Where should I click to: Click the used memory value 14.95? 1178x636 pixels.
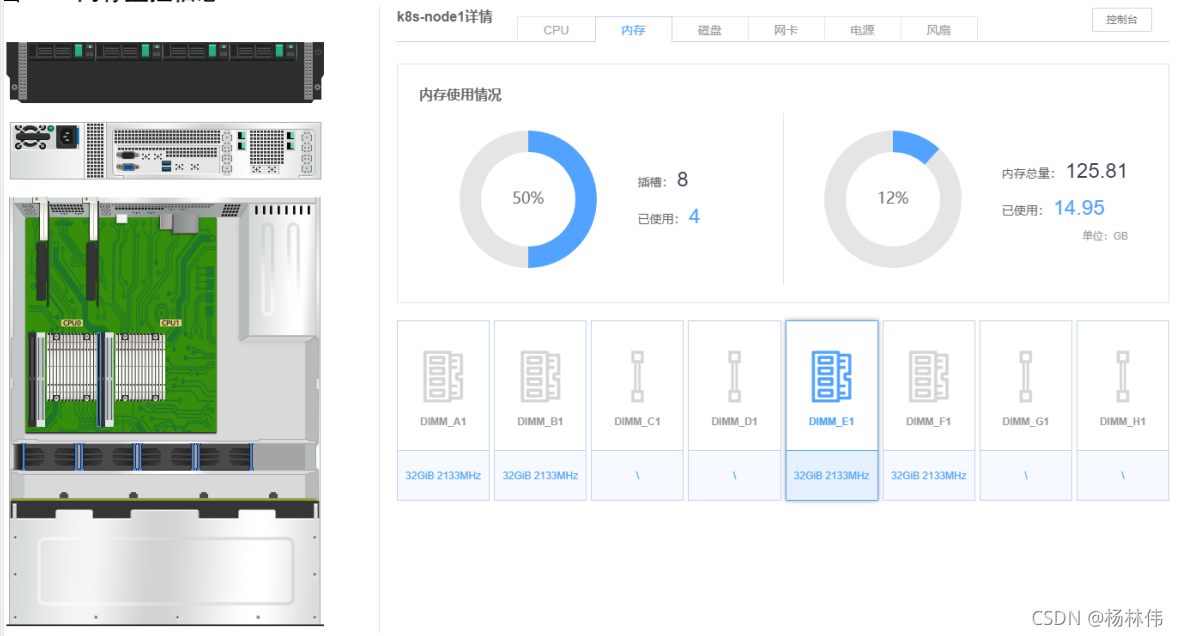click(x=1079, y=208)
